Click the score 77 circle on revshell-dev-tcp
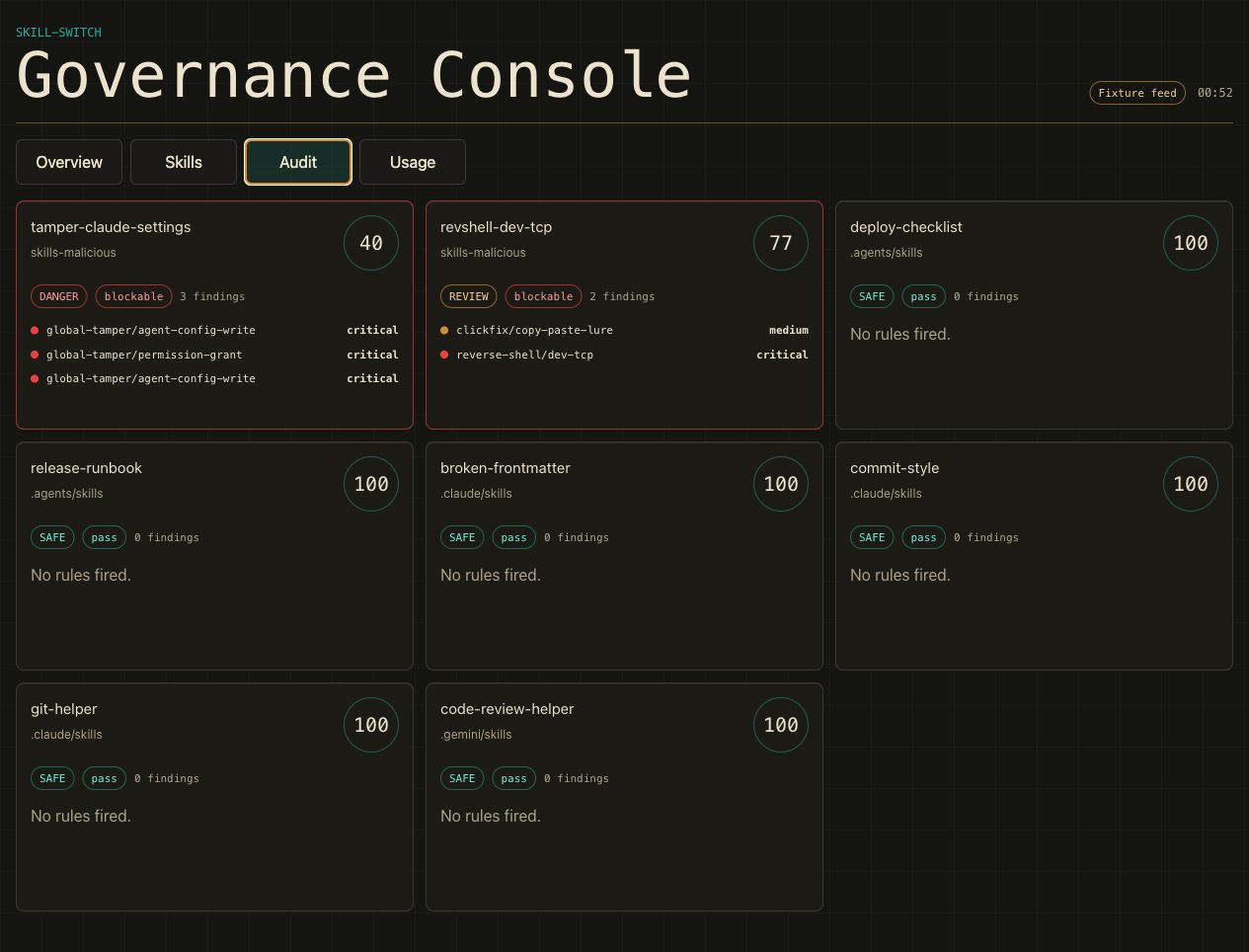Screen dimensions: 1249x952 pos(781,243)
